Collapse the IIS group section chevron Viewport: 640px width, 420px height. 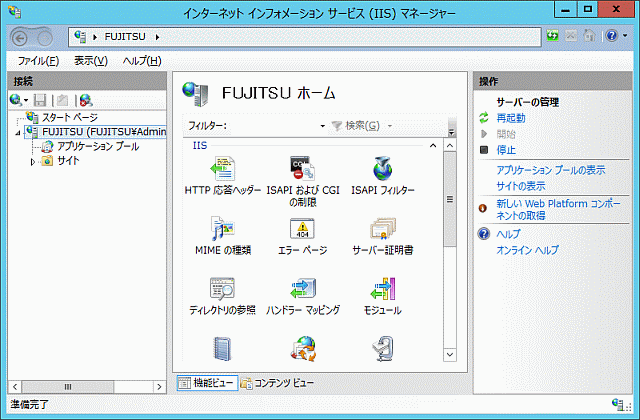point(433,146)
